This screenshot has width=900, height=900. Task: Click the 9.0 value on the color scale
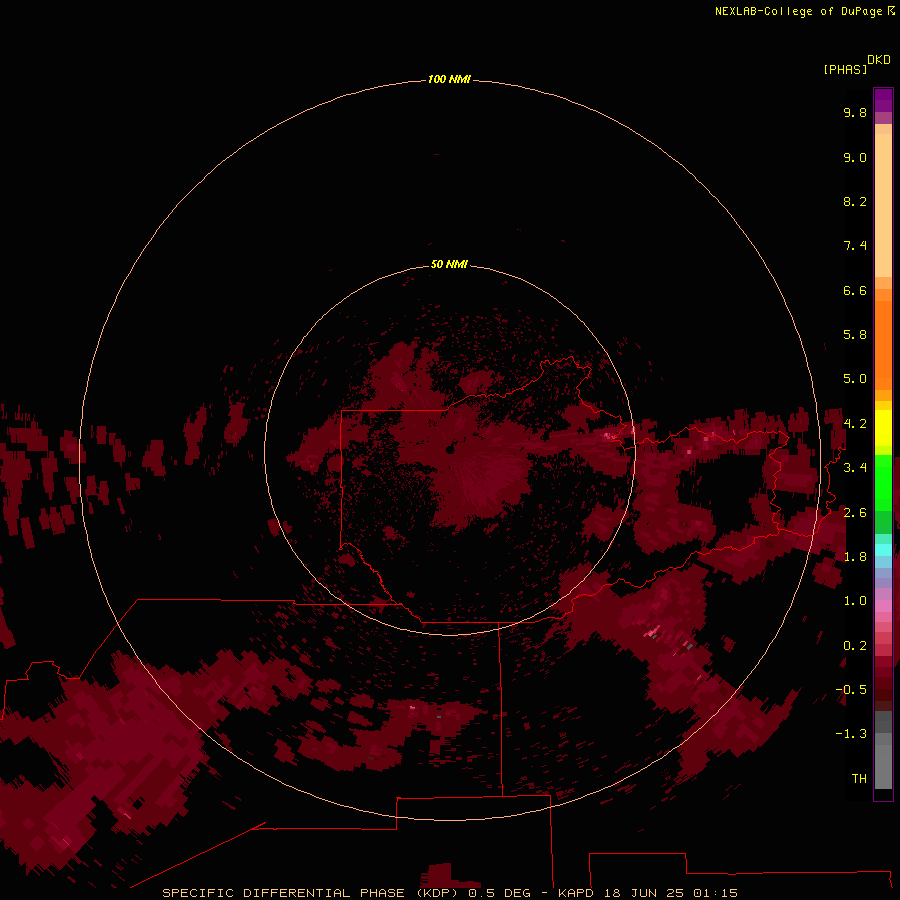(x=855, y=157)
